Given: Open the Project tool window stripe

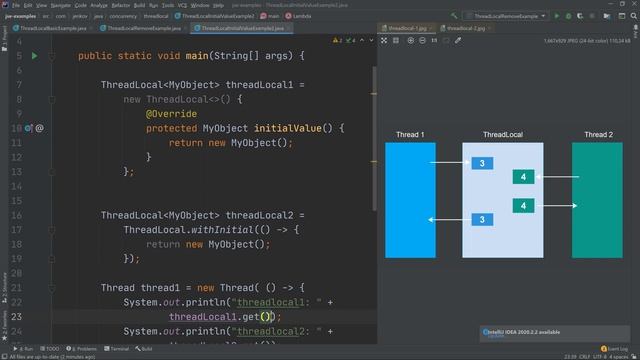Looking at the screenshot, I should tap(4, 39).
